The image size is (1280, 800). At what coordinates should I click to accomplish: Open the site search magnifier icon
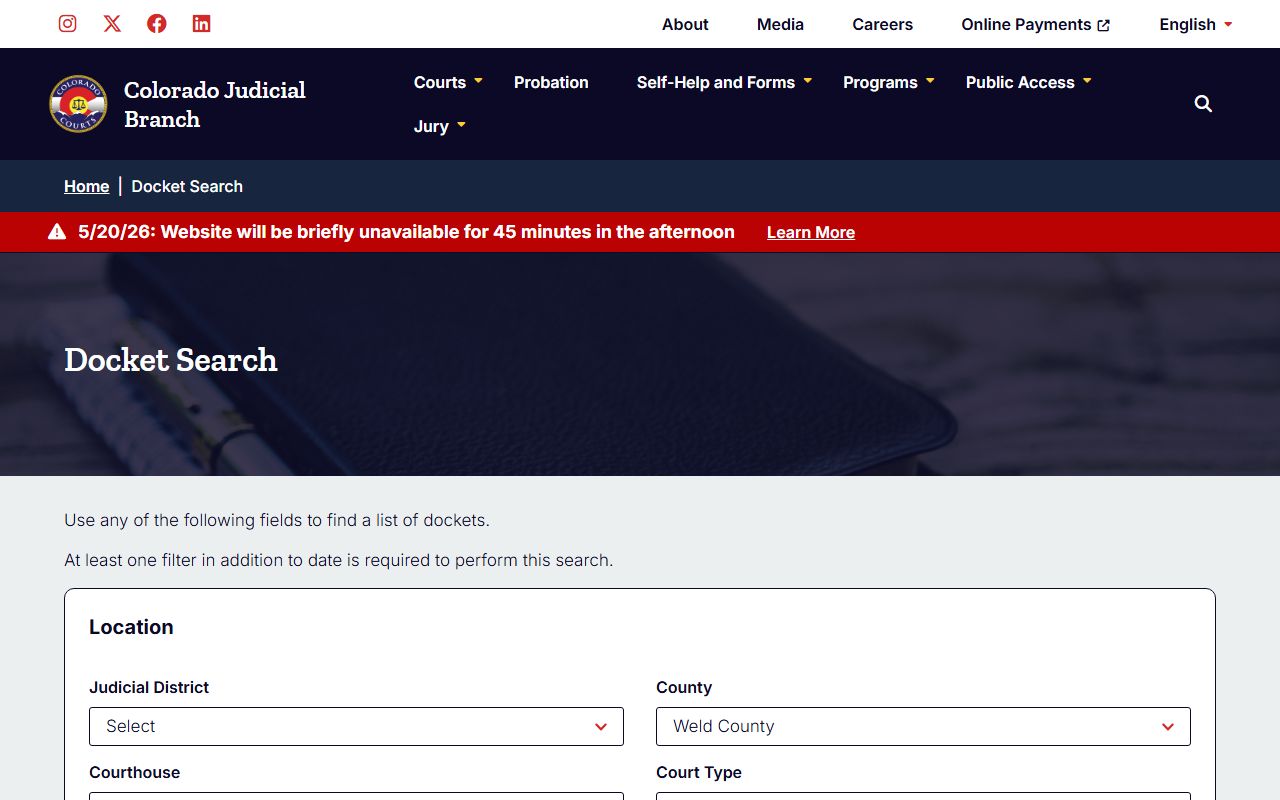(1203, 104)
